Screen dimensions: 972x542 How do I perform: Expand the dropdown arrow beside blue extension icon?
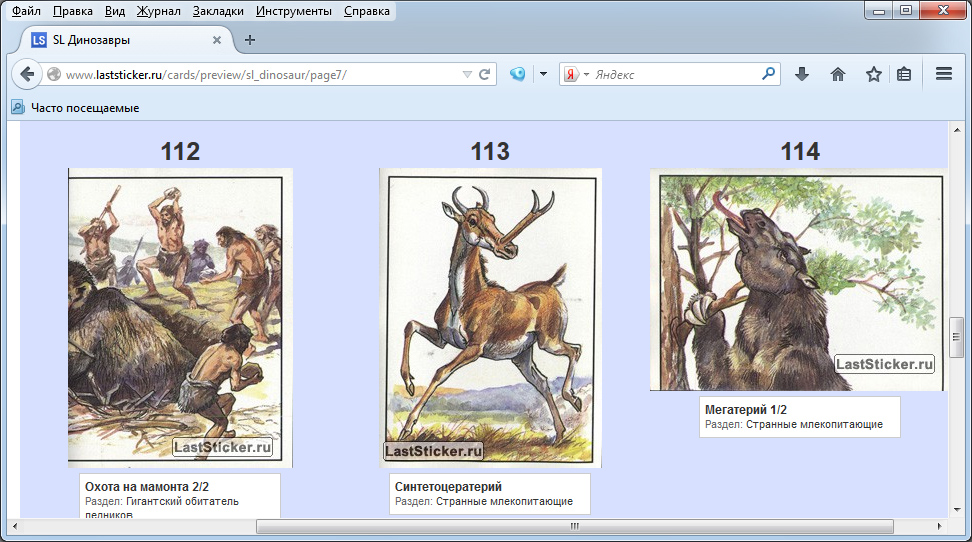pyautogui.click(x=543, y=74)
